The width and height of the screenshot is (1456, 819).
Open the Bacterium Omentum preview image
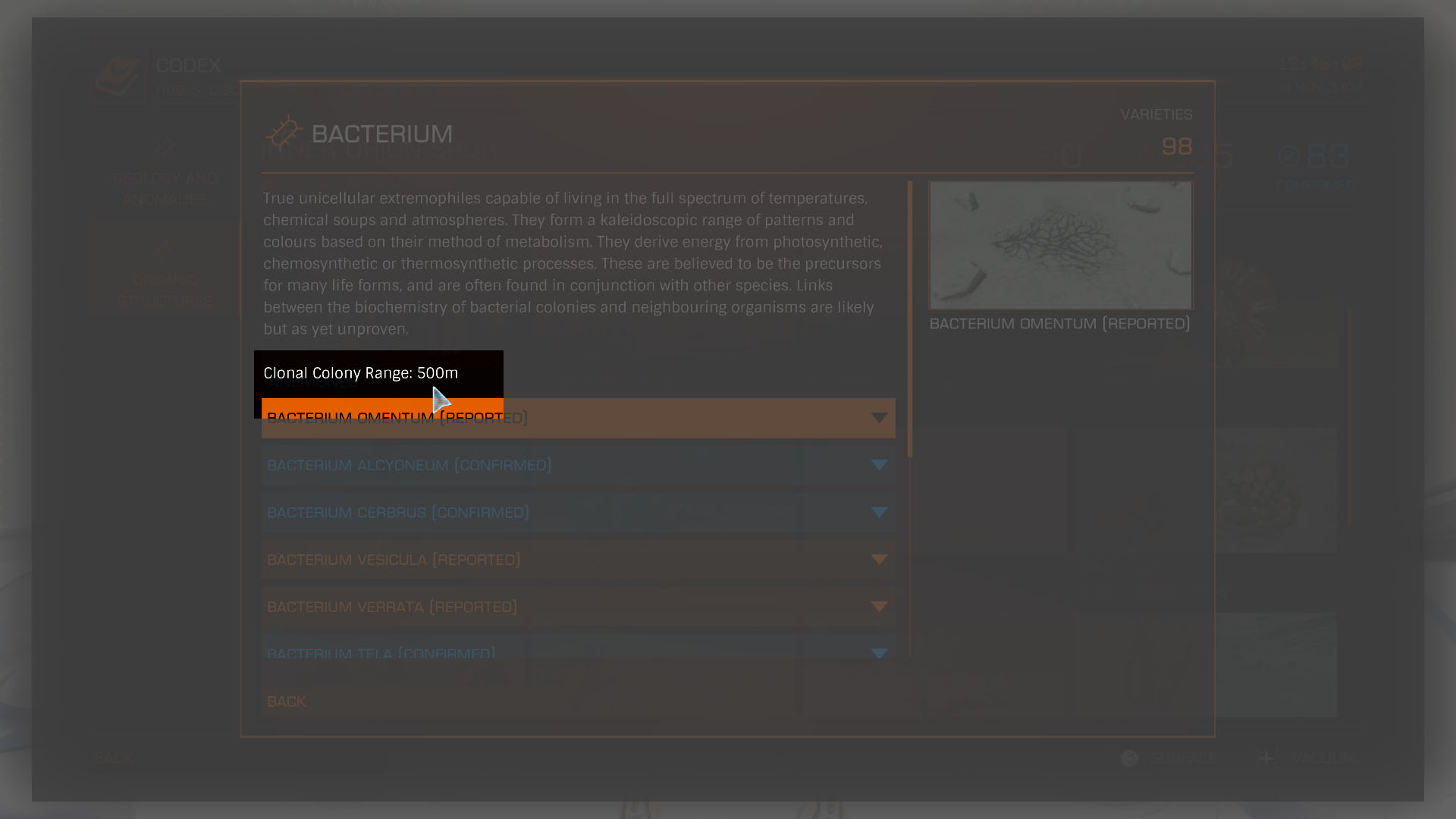(1060, 245)
